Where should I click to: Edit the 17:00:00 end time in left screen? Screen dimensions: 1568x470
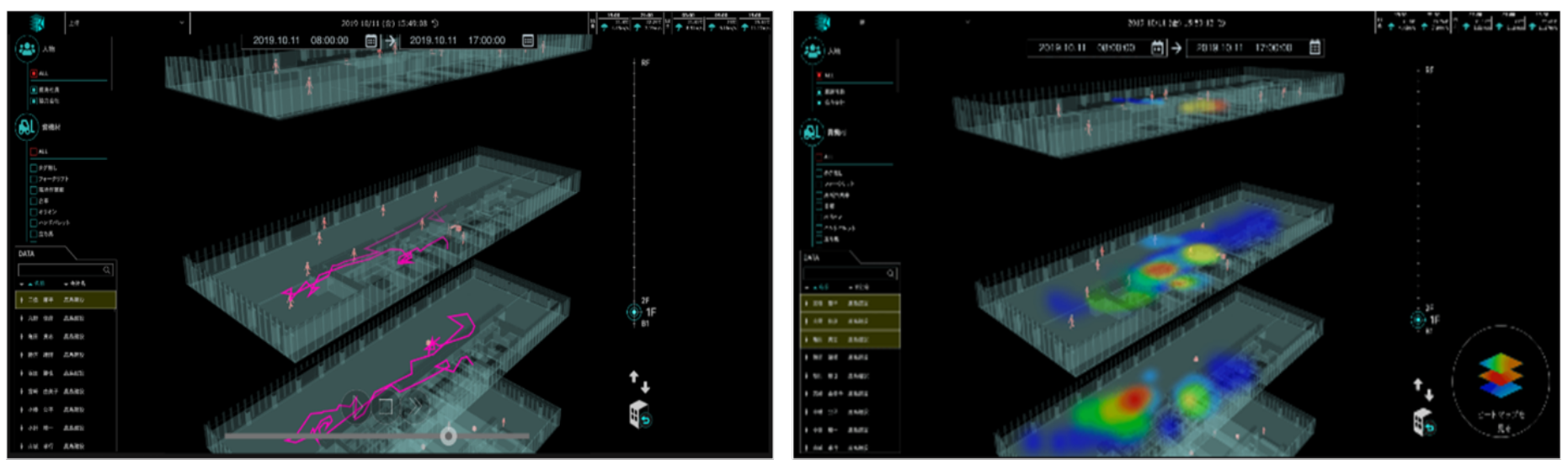click(x=487, y=40)
